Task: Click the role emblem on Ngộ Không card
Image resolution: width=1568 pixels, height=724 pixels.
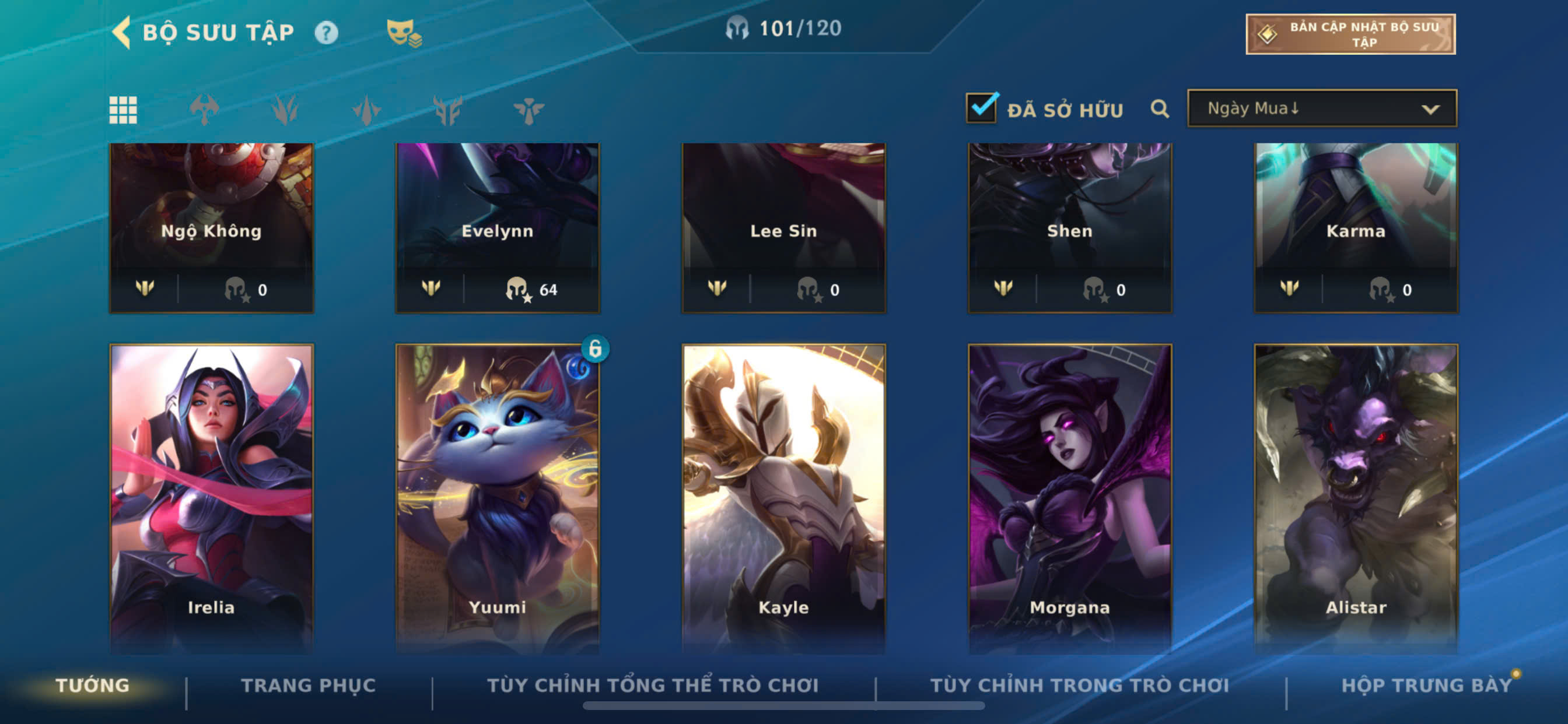Action: point(145,287)
